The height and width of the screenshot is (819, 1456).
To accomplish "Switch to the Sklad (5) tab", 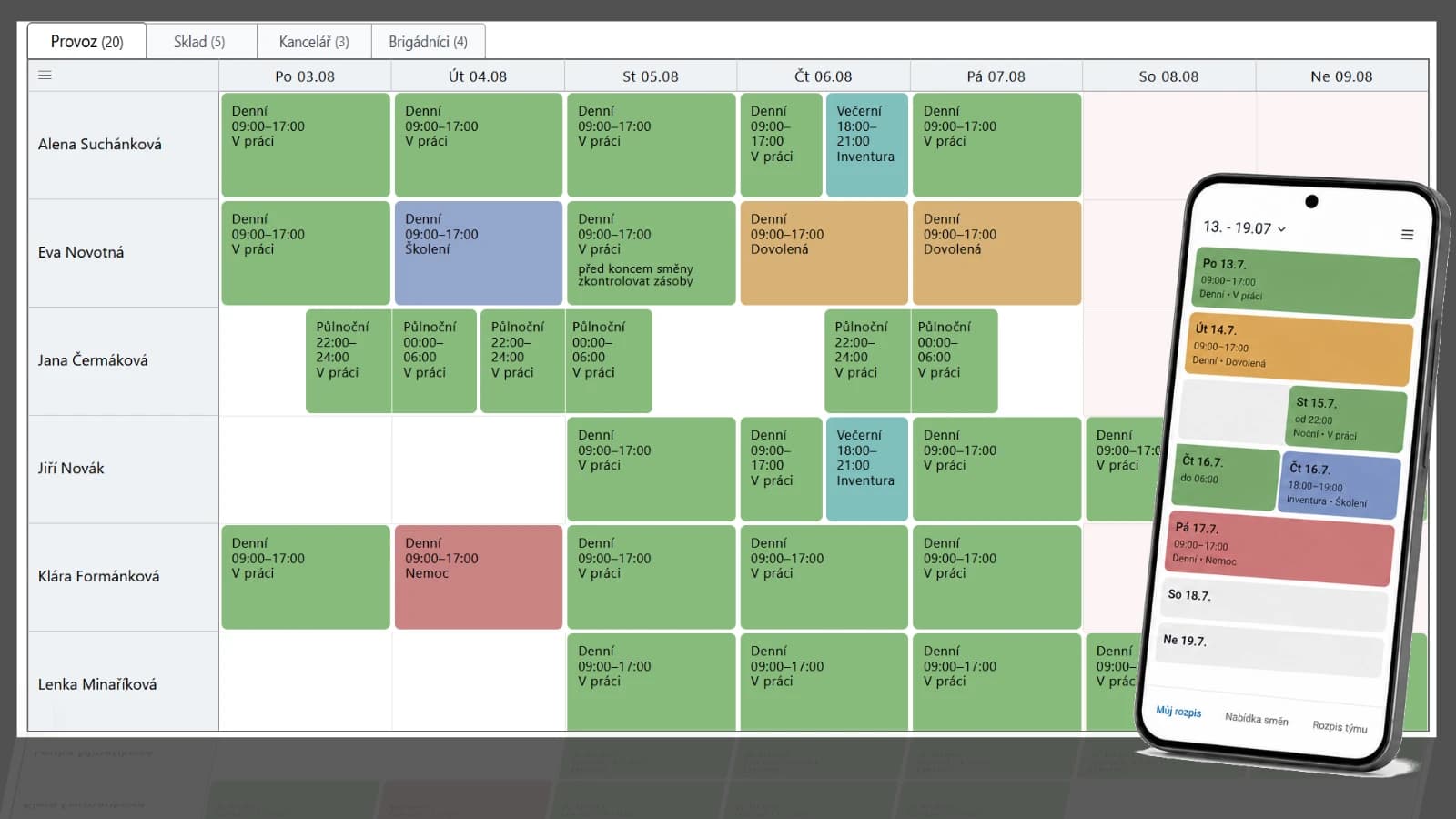I will [x=199, y=42].
